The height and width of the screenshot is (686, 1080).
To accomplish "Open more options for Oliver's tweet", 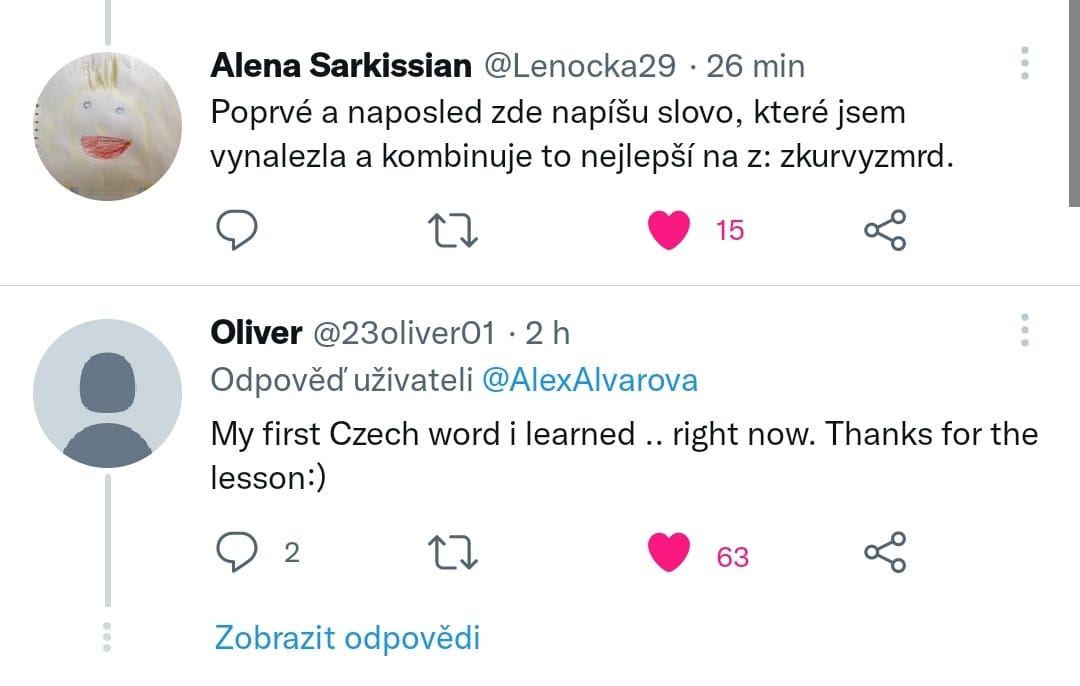I will 1024,328.
